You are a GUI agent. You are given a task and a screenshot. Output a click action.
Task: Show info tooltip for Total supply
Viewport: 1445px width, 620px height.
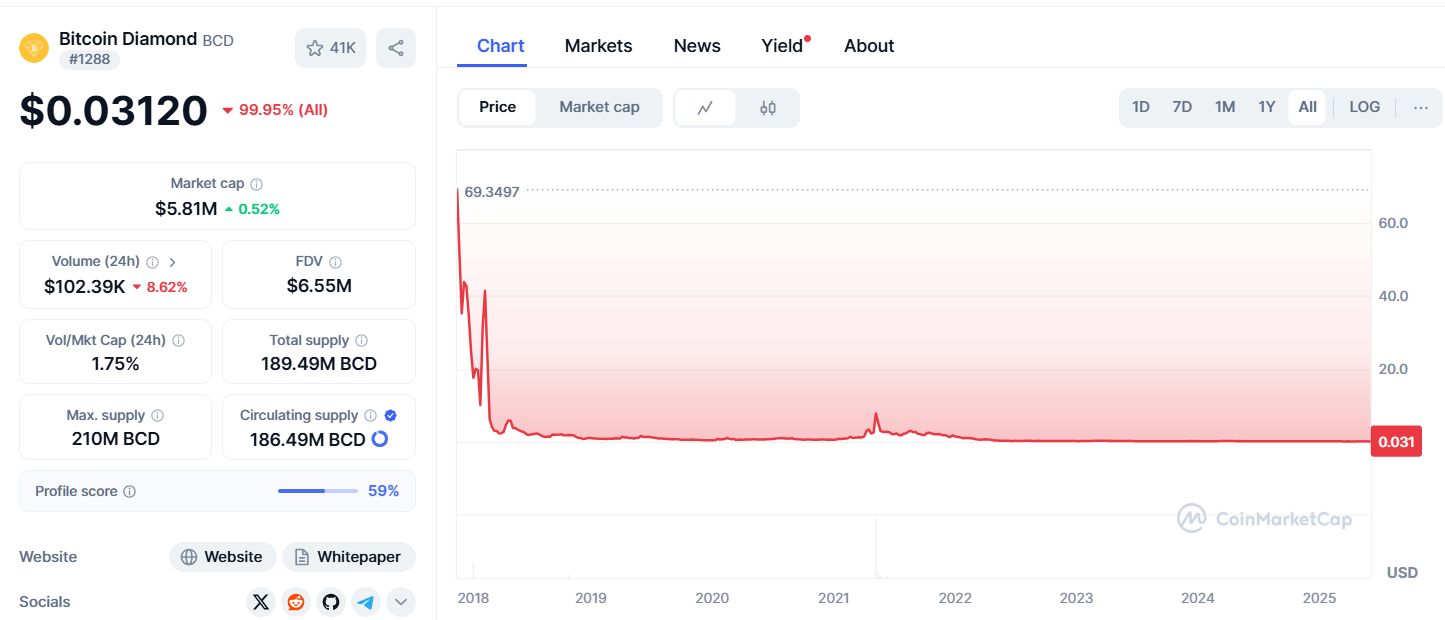tap(361, 340)
